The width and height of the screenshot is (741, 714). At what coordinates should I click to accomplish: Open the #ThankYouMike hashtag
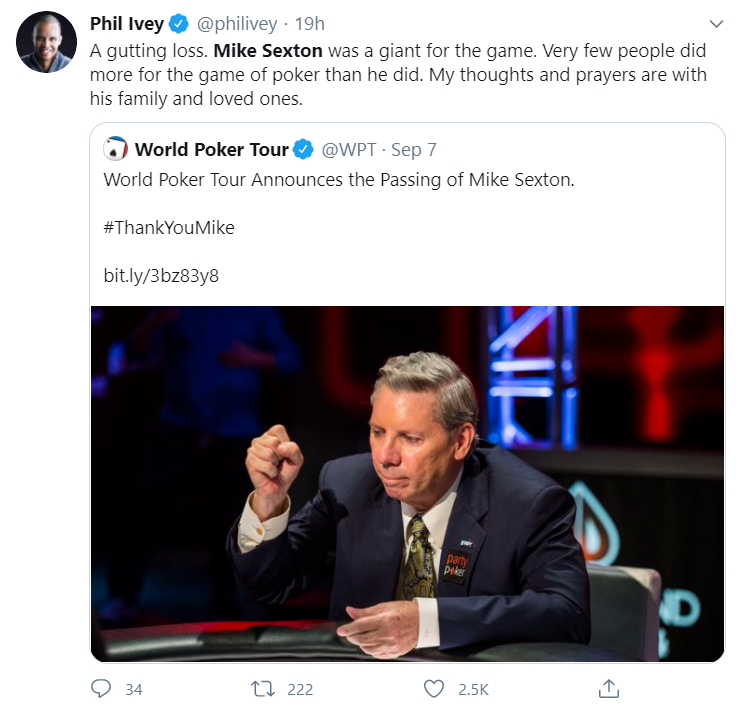168,227
